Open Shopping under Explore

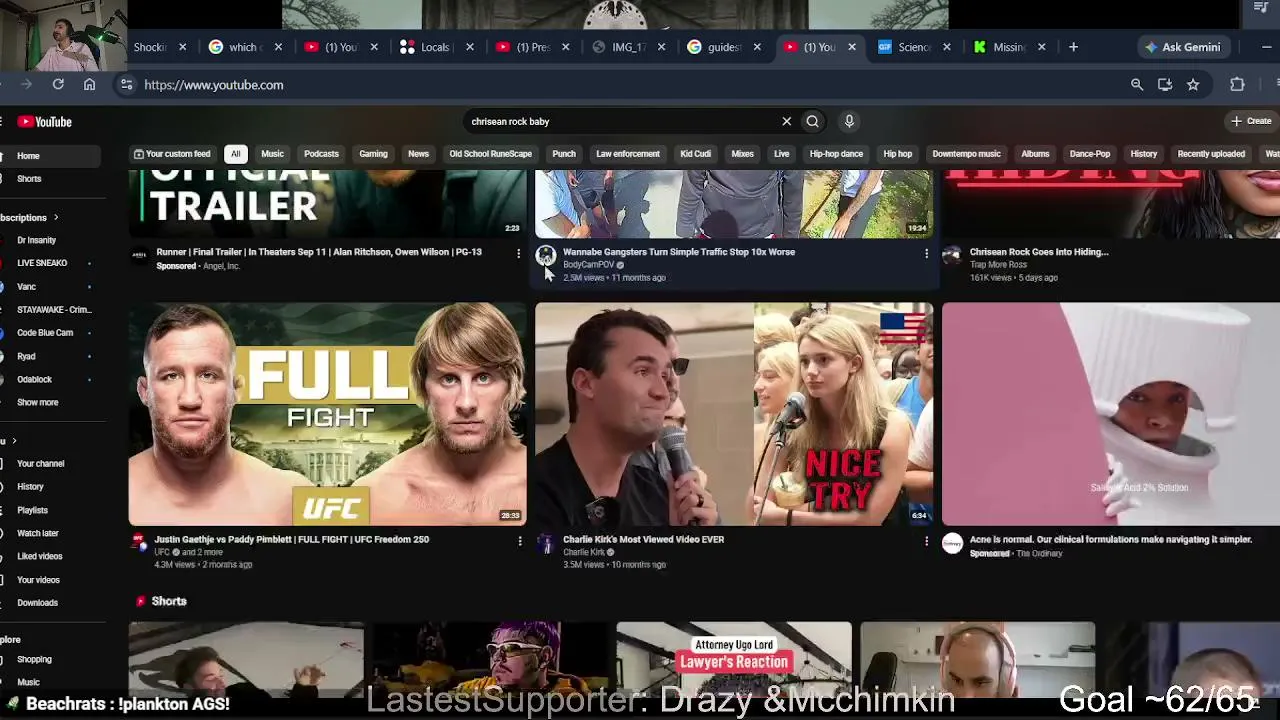coord(34,660)
